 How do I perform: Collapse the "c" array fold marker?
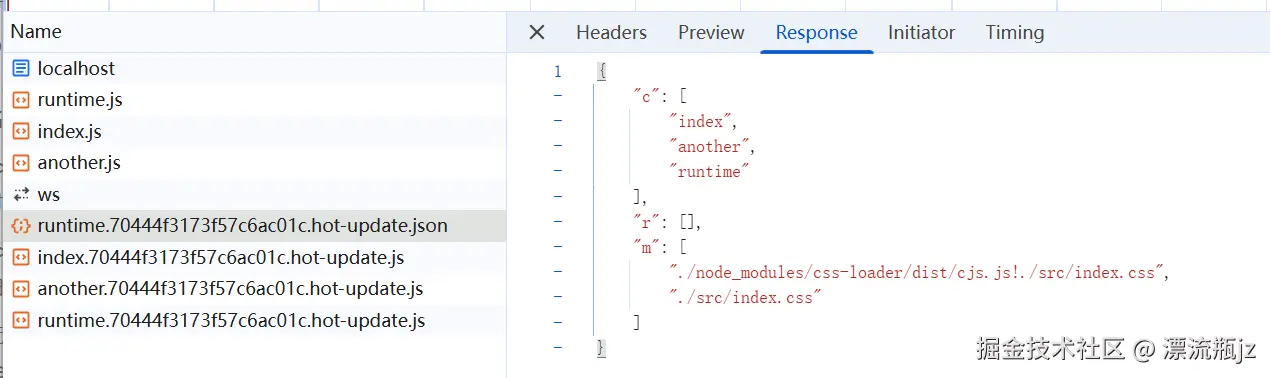[x=557, y=96]
